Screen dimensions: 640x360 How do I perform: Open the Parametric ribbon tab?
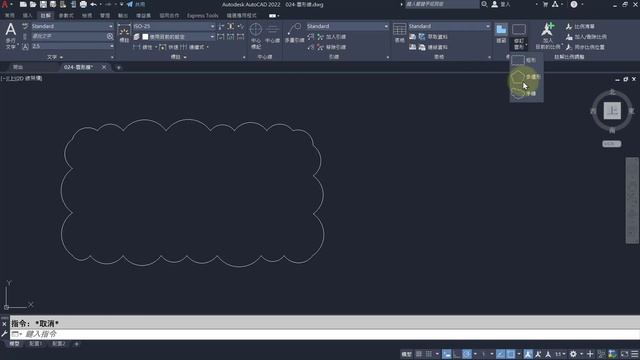[66, 16]
